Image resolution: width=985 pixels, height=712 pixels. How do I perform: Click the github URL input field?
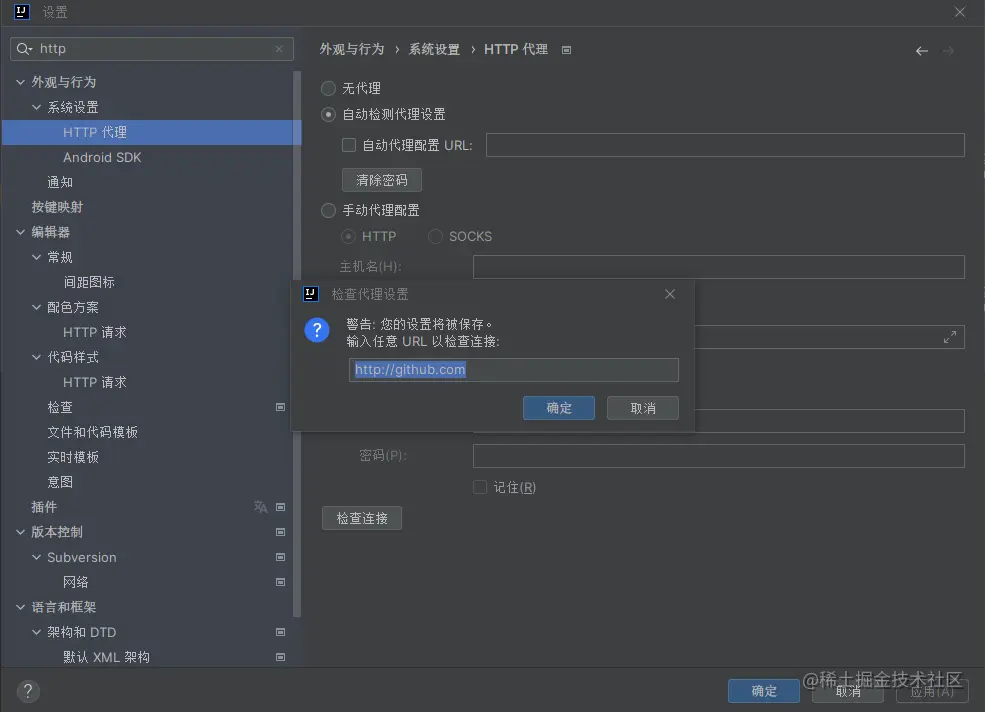(514, 370)
